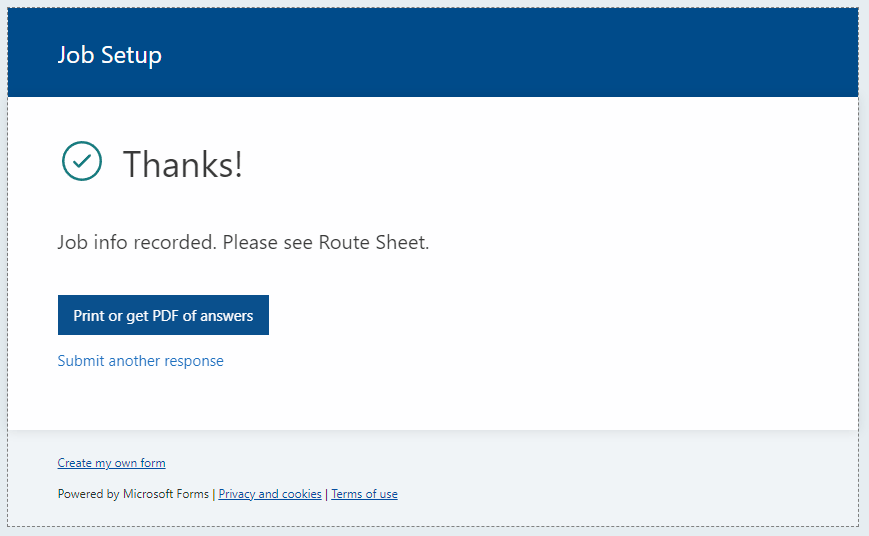Click the gray footer area background
Image resolution: width=869 pixels, height=536 pixels.
610,478
